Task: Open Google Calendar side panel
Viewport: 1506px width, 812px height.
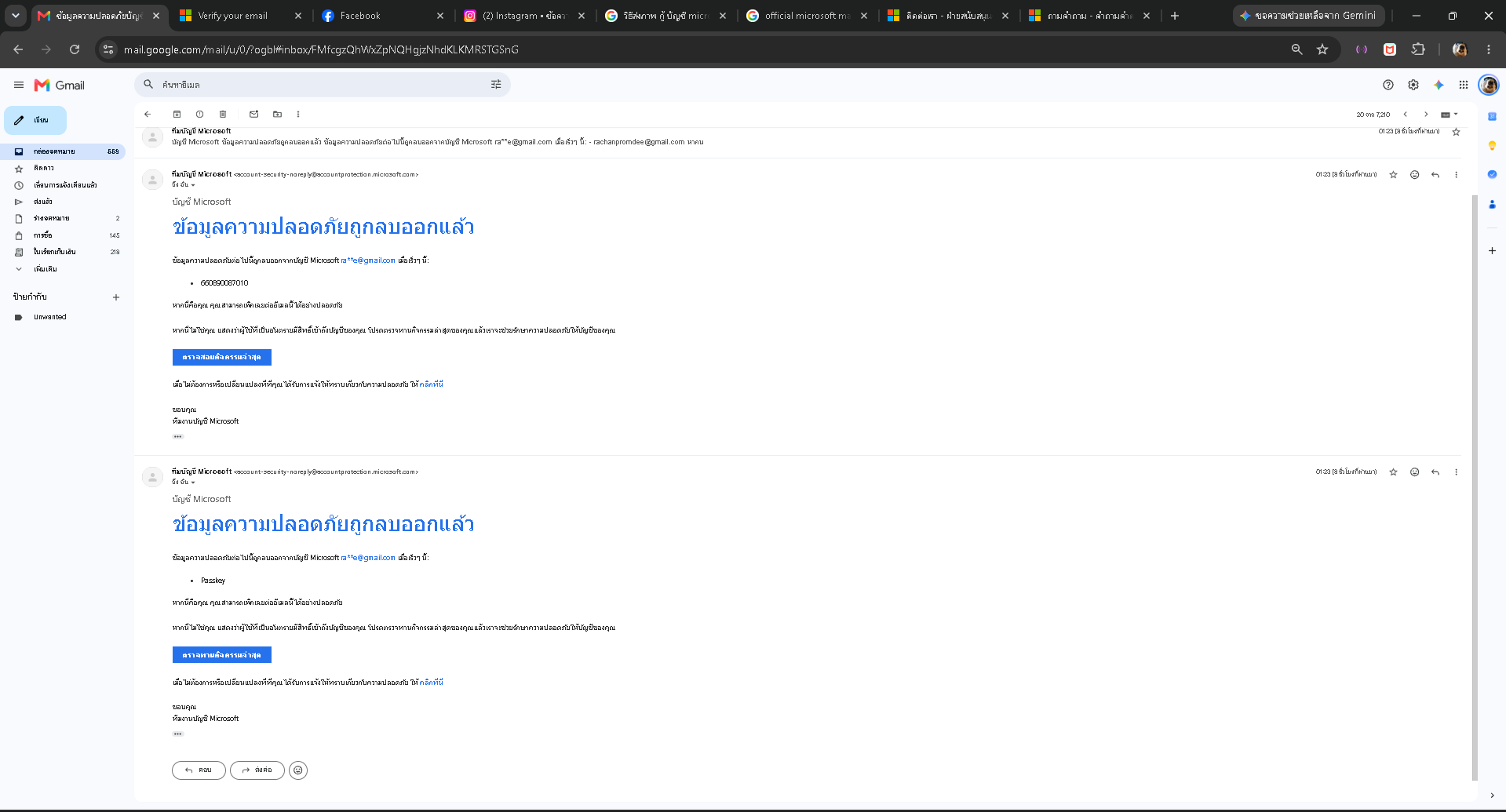Action: [1492, 116]
